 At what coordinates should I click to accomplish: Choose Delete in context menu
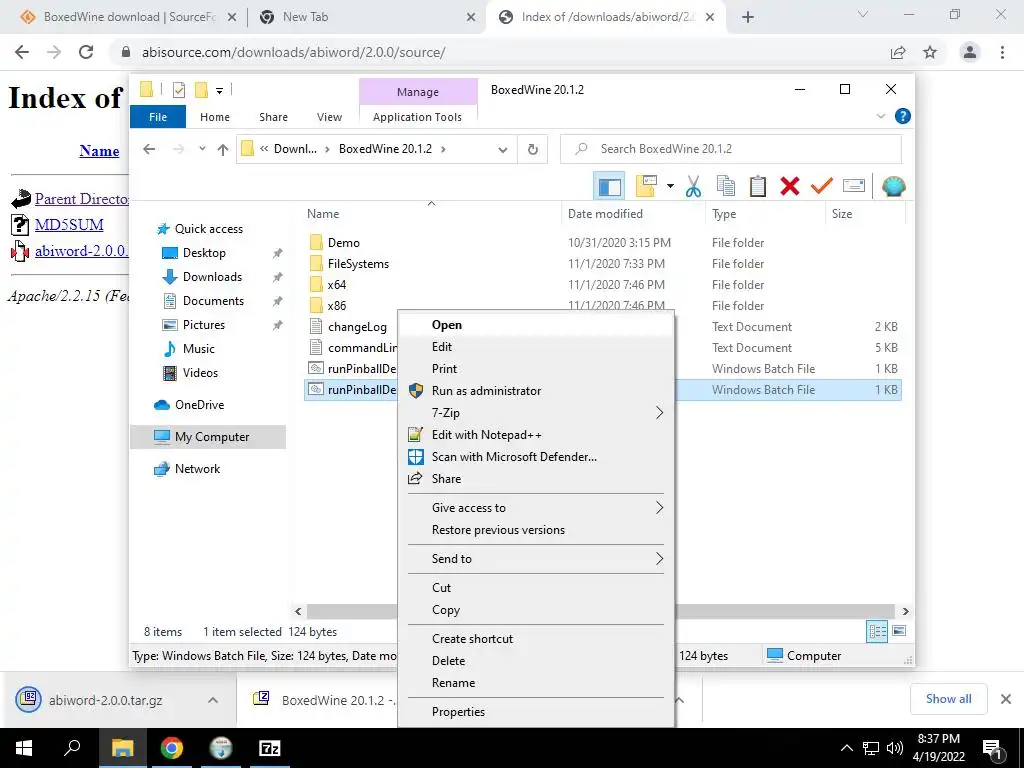(x=536, y=661)
